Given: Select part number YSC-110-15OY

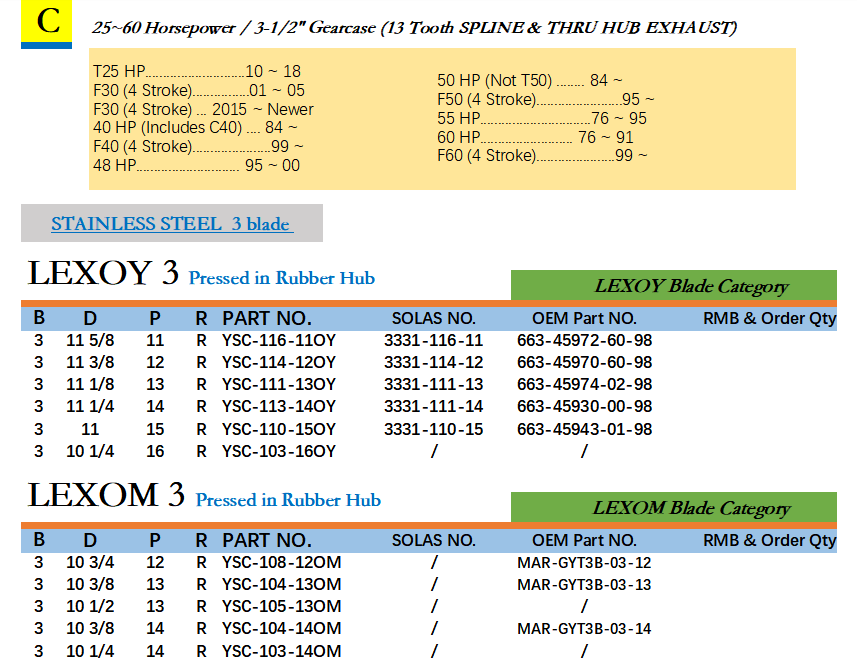Looking at the screenshot, I should (279, 429).
